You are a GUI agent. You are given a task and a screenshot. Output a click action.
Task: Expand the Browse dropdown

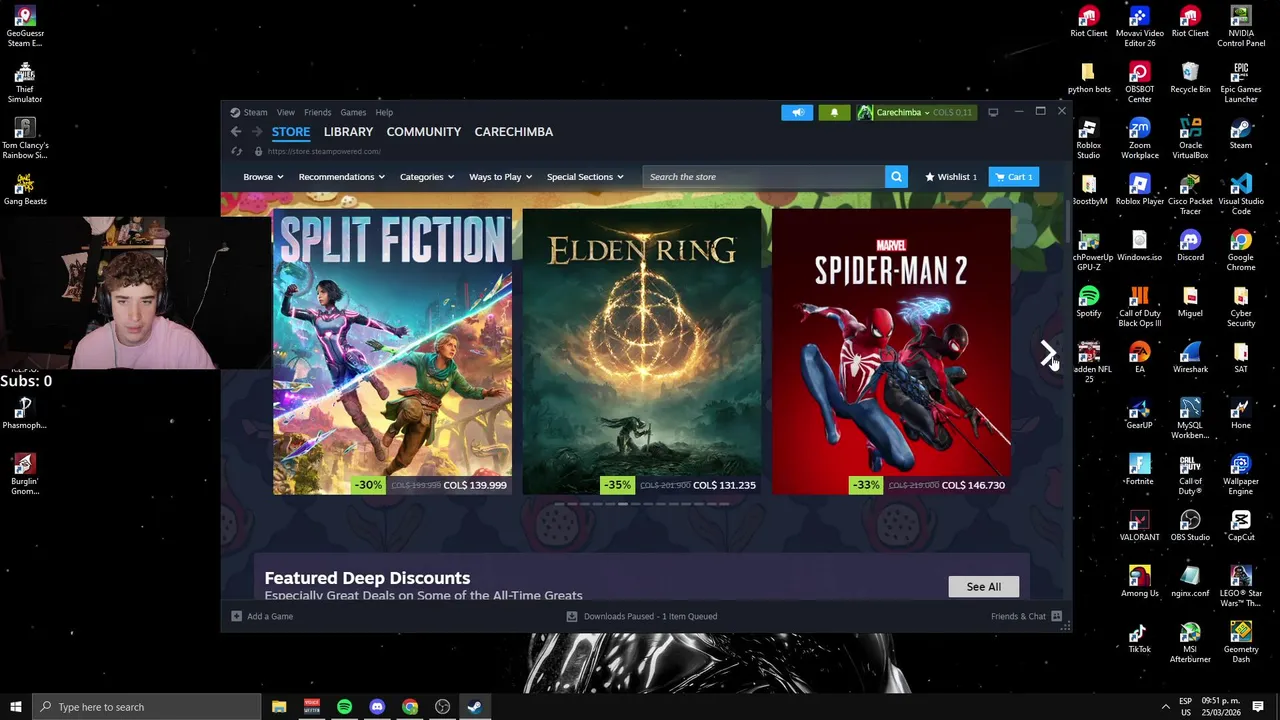tap(263, 177)
